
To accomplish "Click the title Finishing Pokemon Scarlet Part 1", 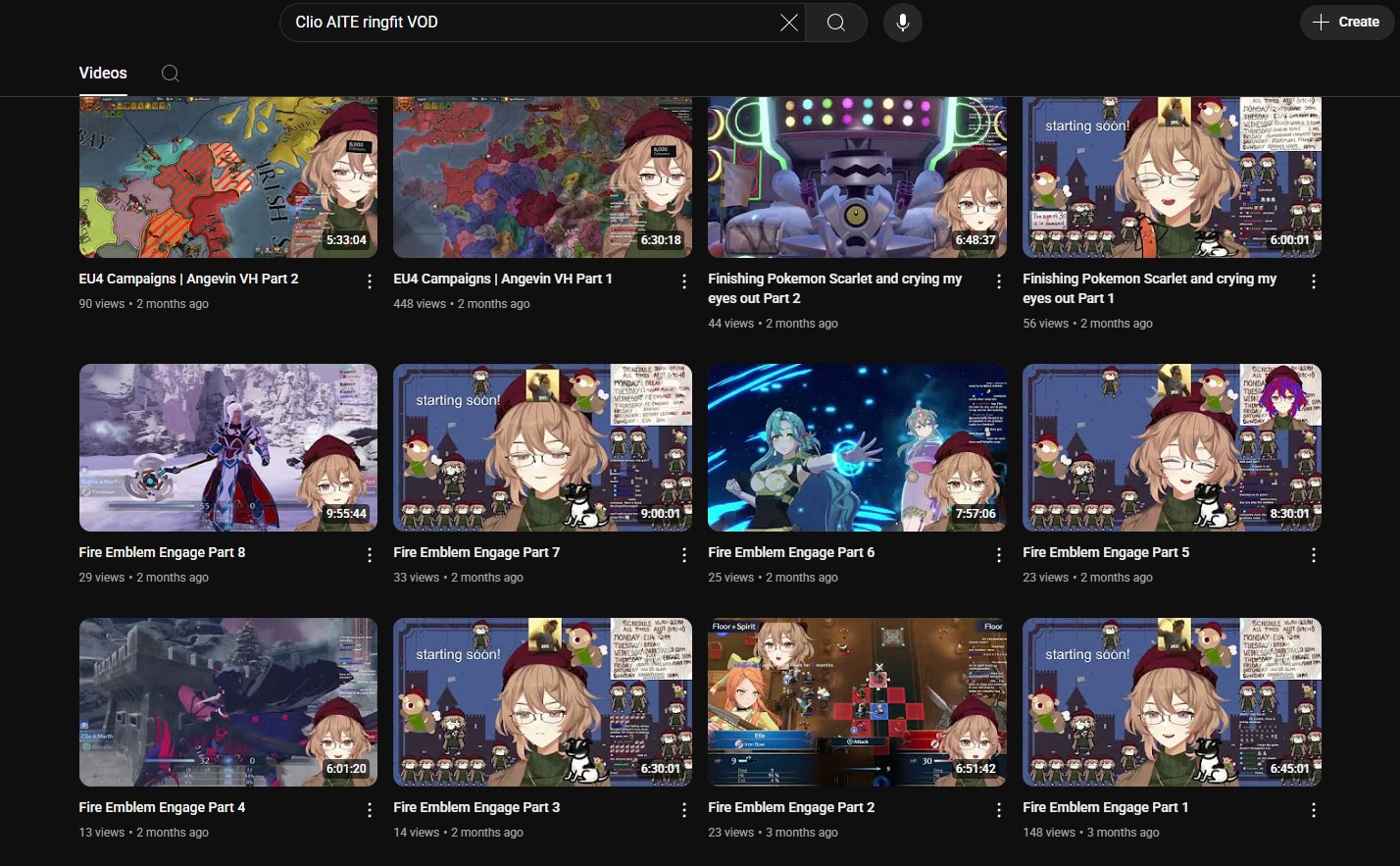I will [x=1150, y=288].
